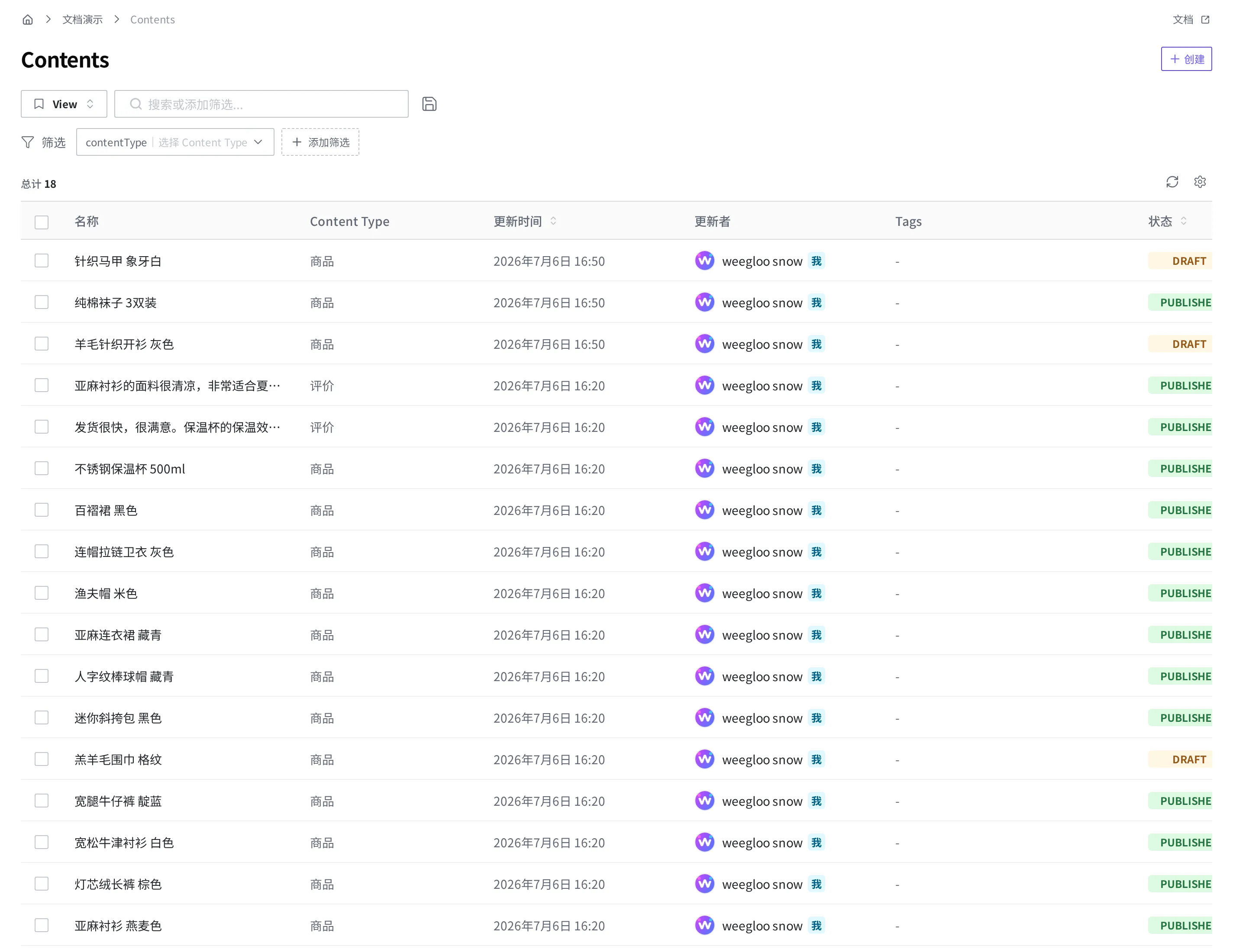Open the 亚麻连衣裙 藏青 entry

(118, 635)
